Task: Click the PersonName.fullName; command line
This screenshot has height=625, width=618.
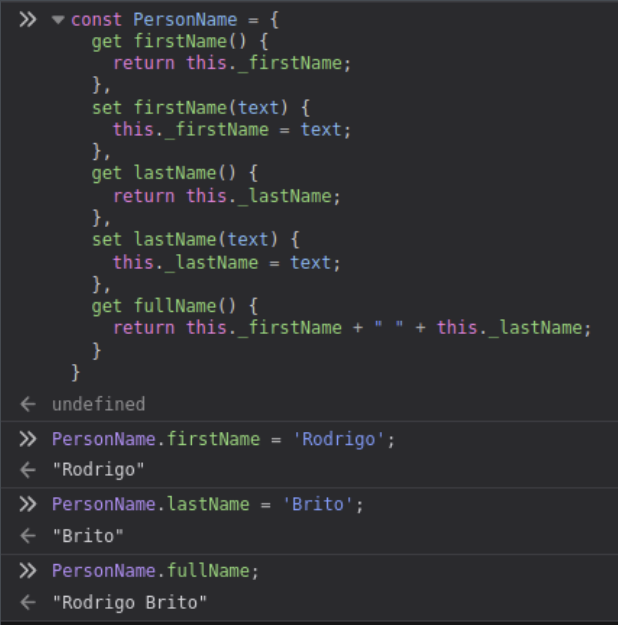Action: pyautogui.click(x=155, y=571)
